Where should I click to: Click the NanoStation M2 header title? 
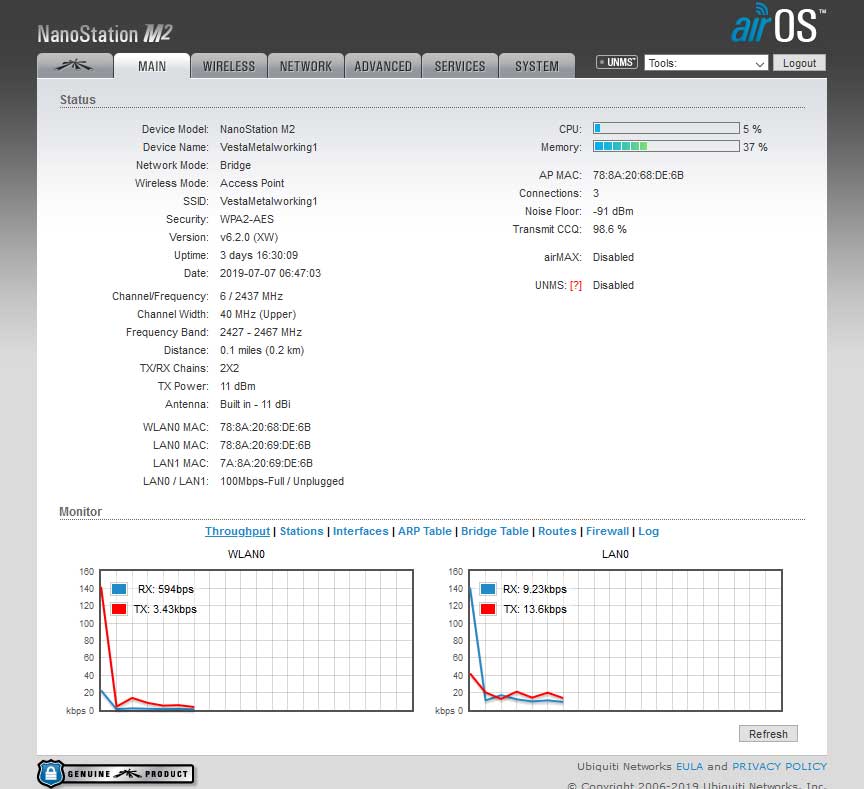coord(105,34)
